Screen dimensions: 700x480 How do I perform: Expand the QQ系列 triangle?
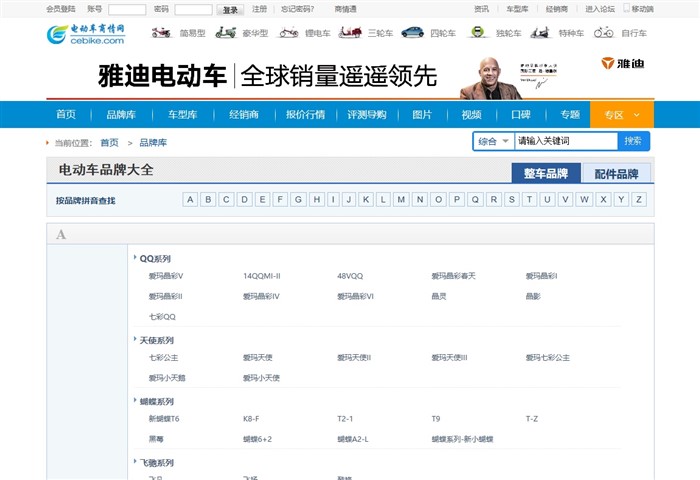pyautogui.click(x=135, y=257)
